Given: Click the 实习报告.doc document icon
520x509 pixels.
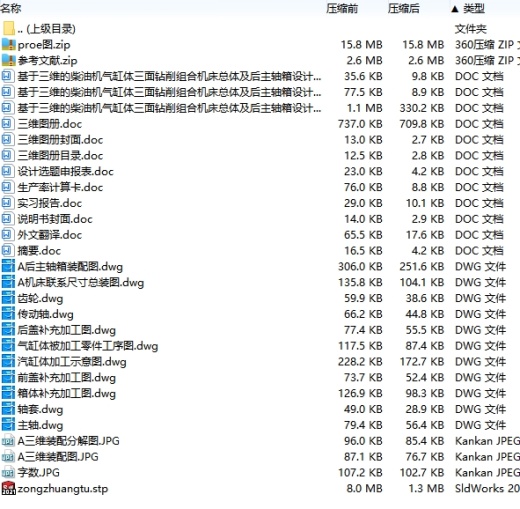Looking at the screenshot, I should coord(8,203).
